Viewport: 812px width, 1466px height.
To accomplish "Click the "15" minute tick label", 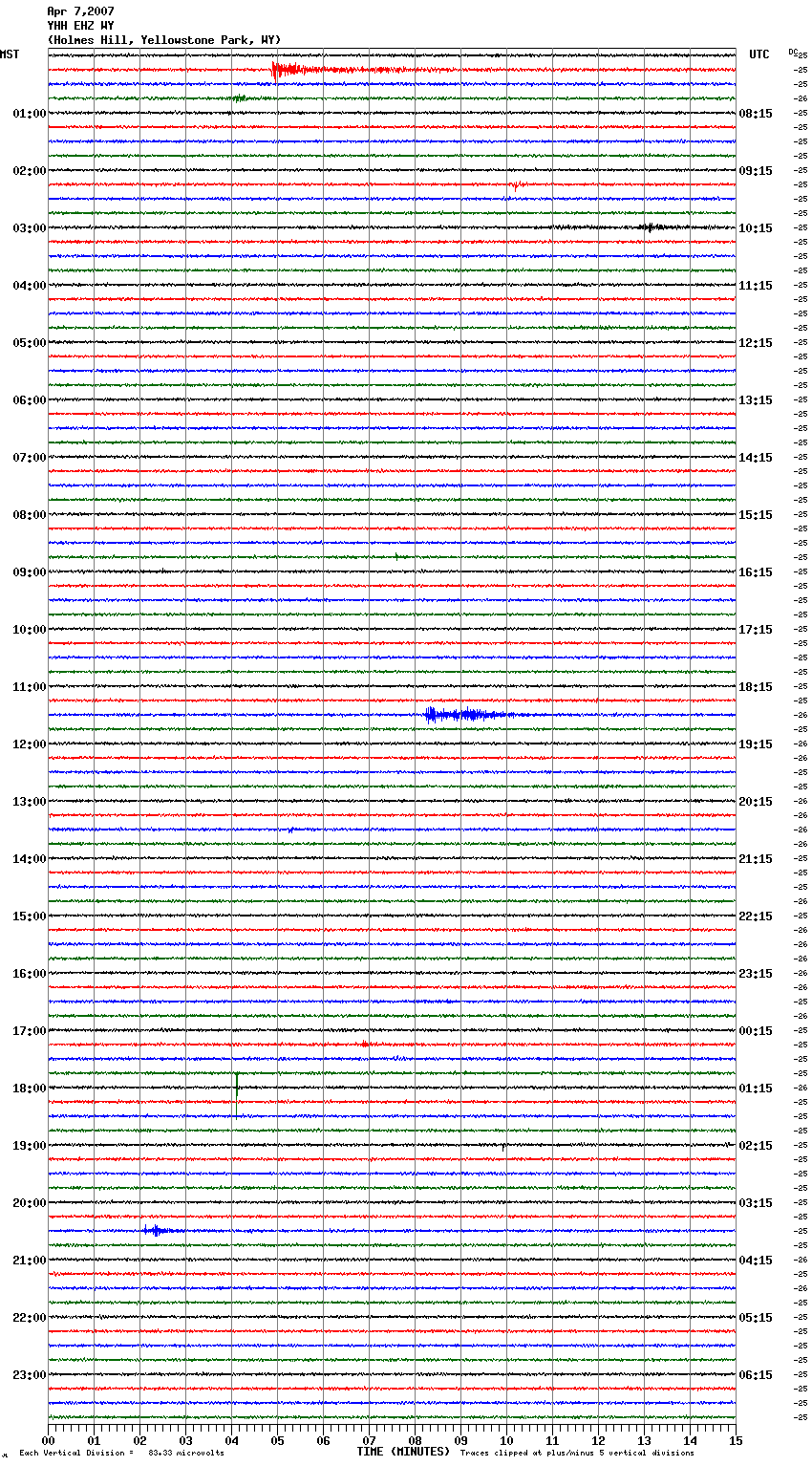I will [x=736, y=1440].
